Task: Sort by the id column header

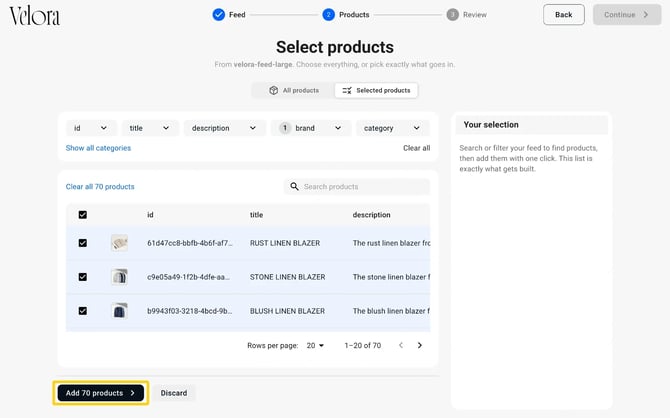Action: 150,215
